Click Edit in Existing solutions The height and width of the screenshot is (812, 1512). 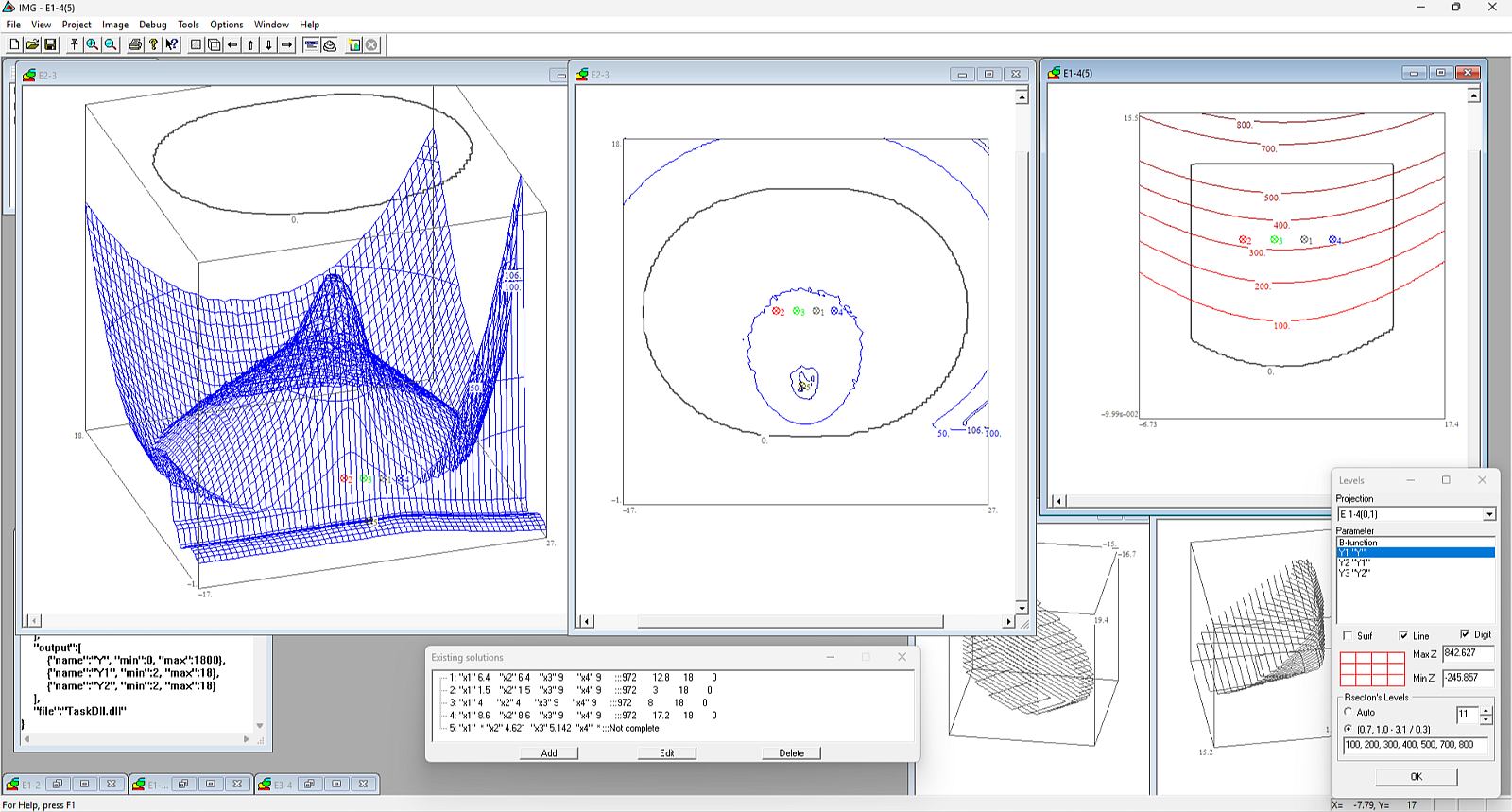tap(667, 753)
